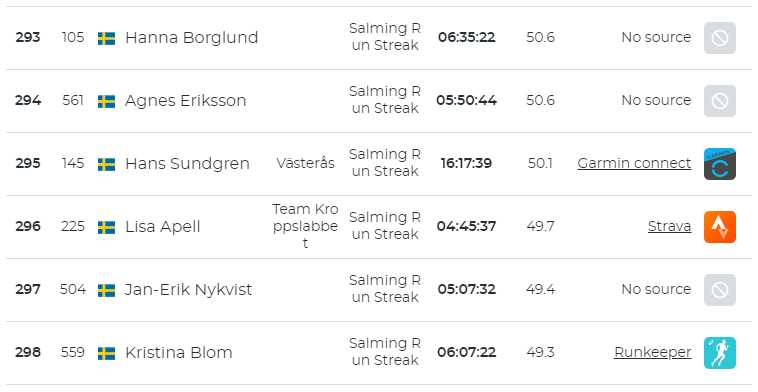Open the Runkeeper activity link
758x392 pixels.
coord(653,352)
